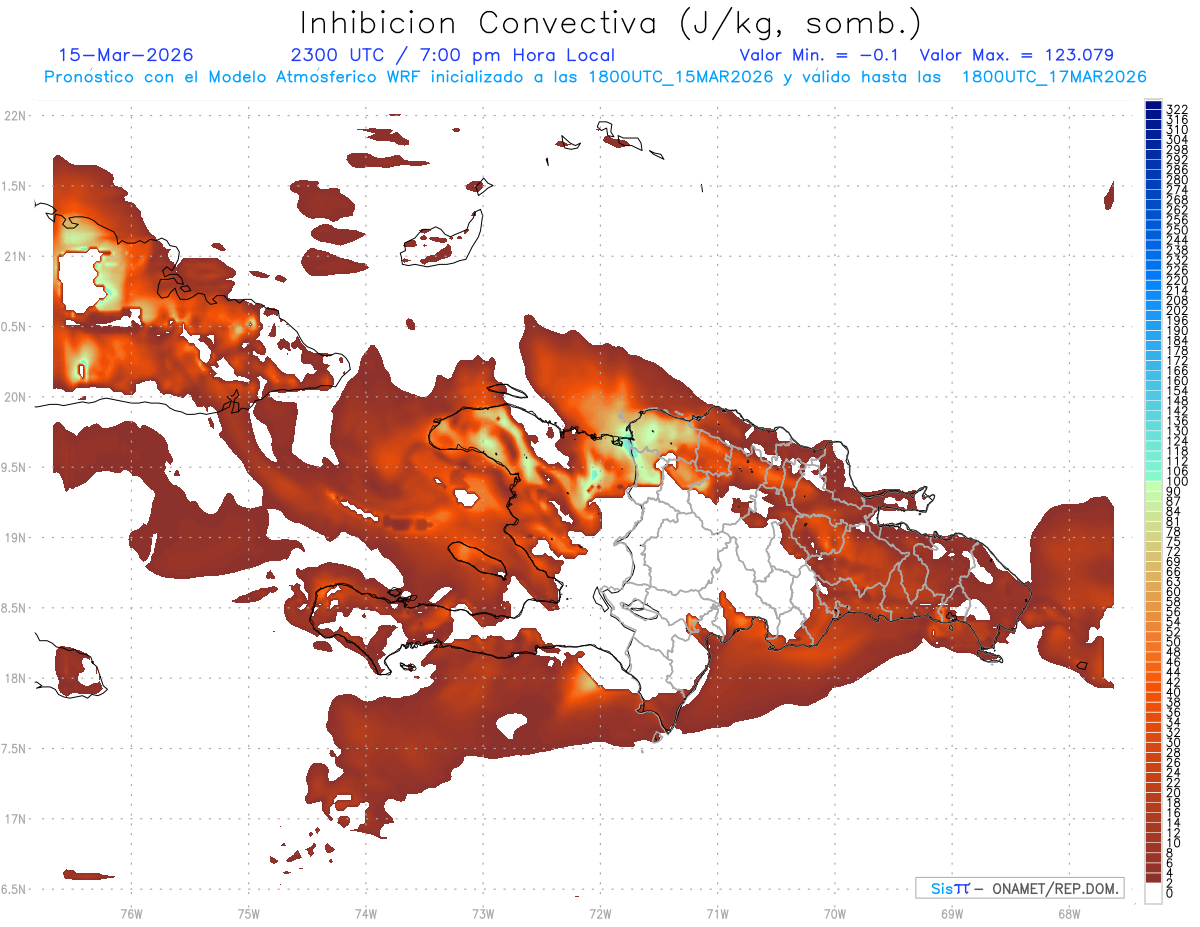Click the longitude label '76W'
The image size is (1200, 927).
(x=131, y=913)
